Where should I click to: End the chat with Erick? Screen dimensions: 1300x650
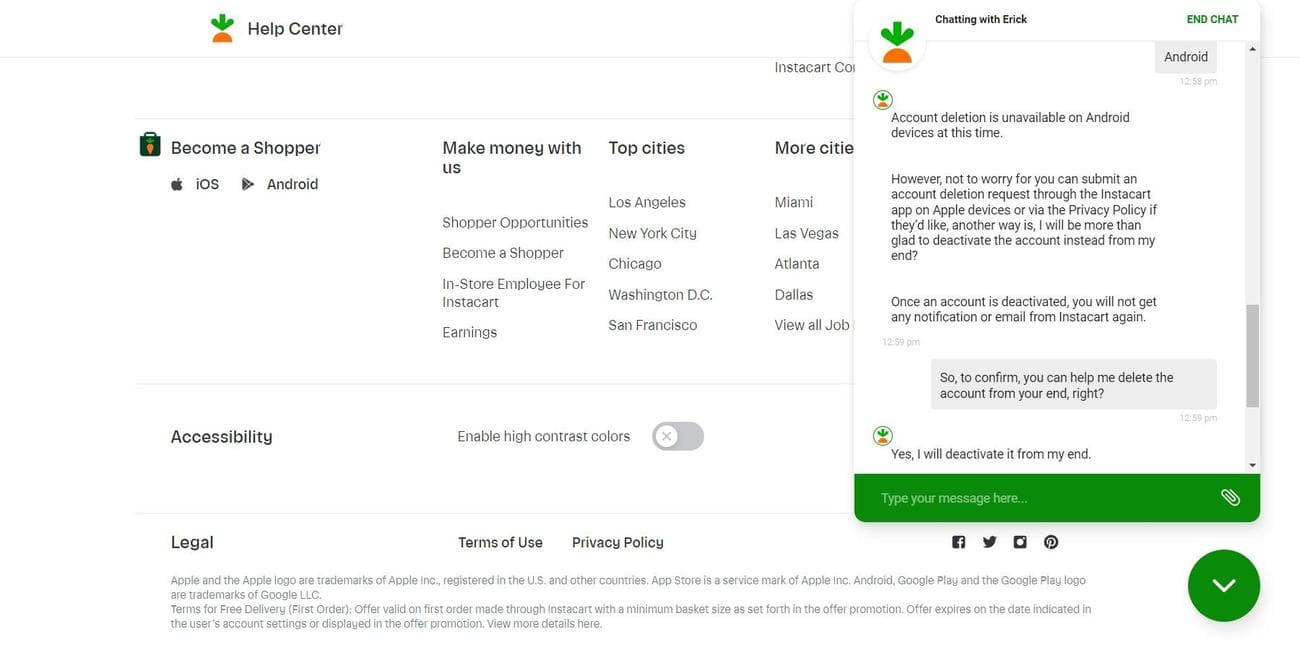click(1211, 19)
